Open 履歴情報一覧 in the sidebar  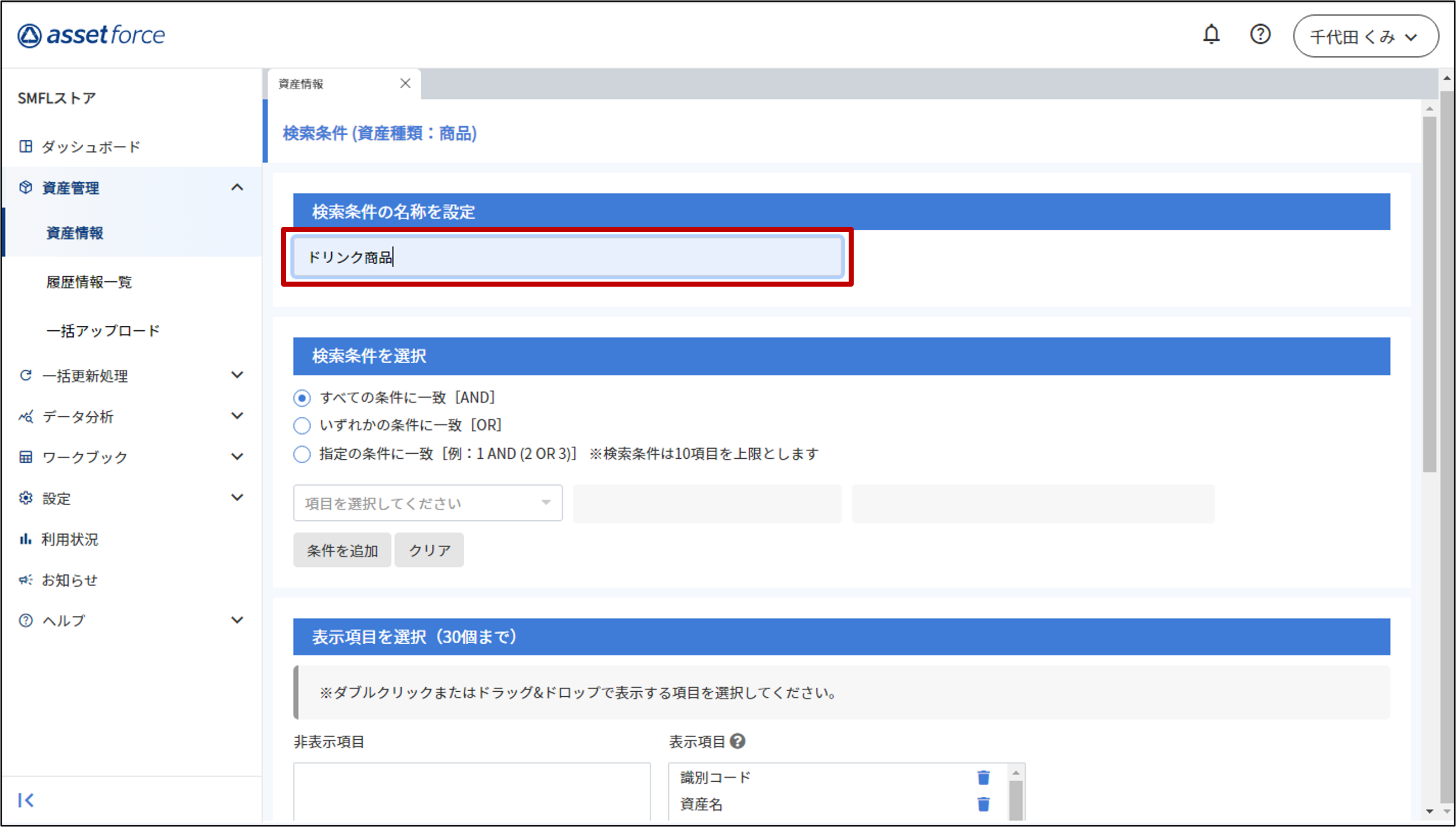(x=89, y=282)
